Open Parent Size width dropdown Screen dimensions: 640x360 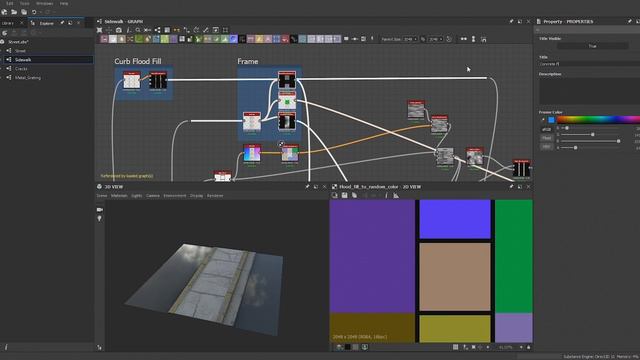tap(410, 39)
